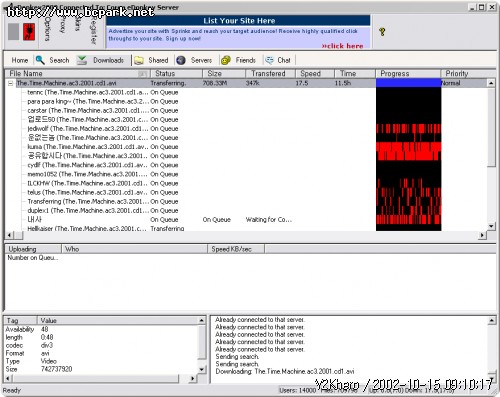Click the Value column header

[x=118, y=321]
